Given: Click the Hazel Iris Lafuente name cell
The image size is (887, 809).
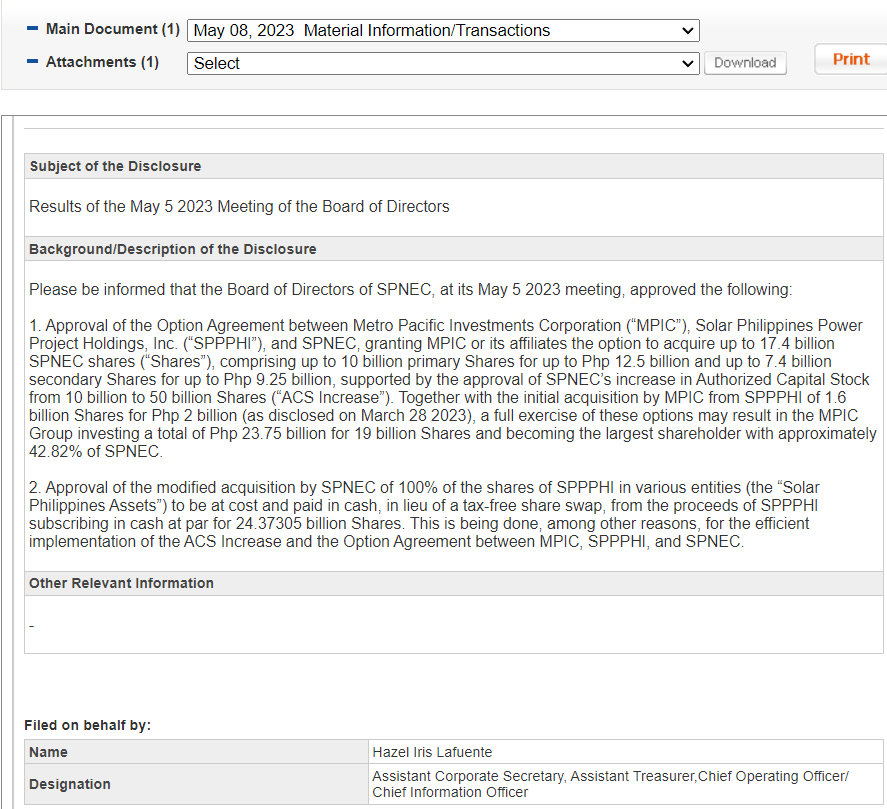Looking at the screenshot, I should [x=626, y=752].
